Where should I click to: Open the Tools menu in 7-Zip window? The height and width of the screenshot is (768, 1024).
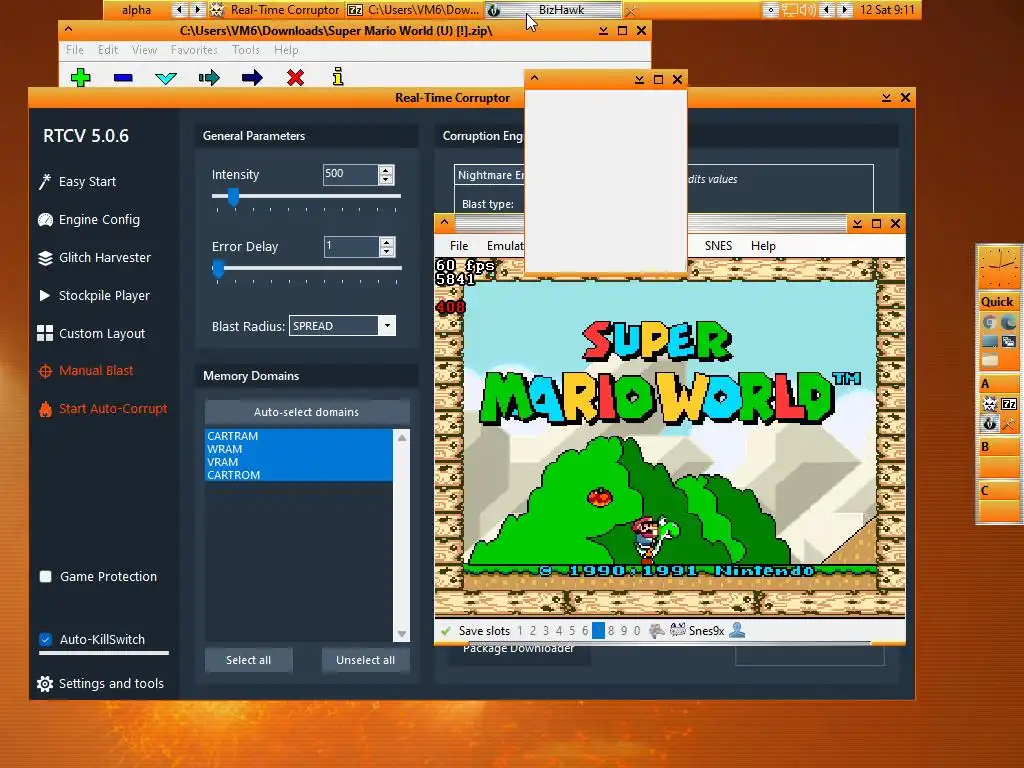(246, 50)
